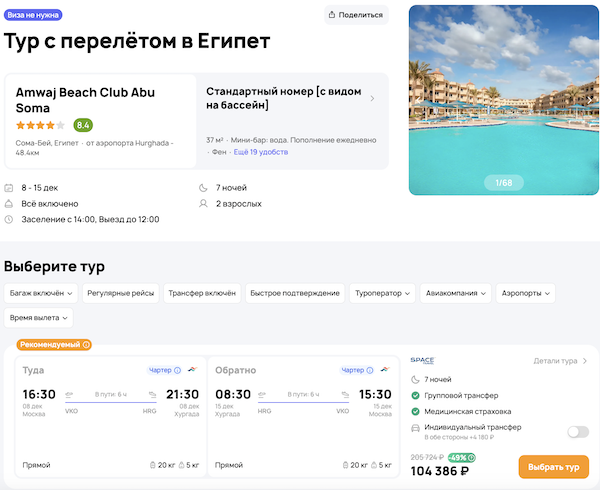600x490 pixels.
Task: Click the info icon on Рекомендуемый badge
Action: 86,345
